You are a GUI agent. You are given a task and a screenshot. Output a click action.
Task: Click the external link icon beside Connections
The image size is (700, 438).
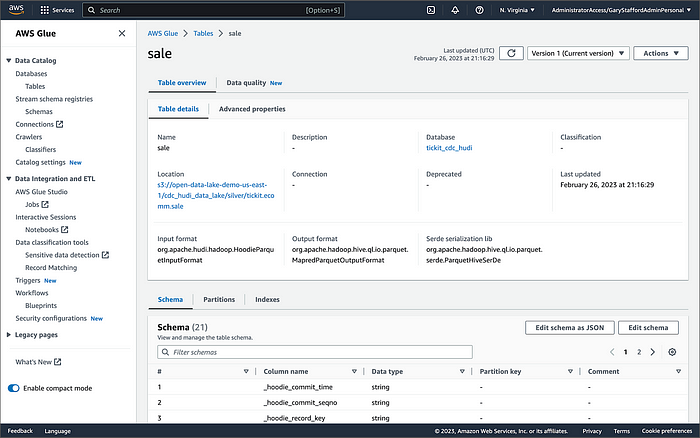click(x=59, y=124)
